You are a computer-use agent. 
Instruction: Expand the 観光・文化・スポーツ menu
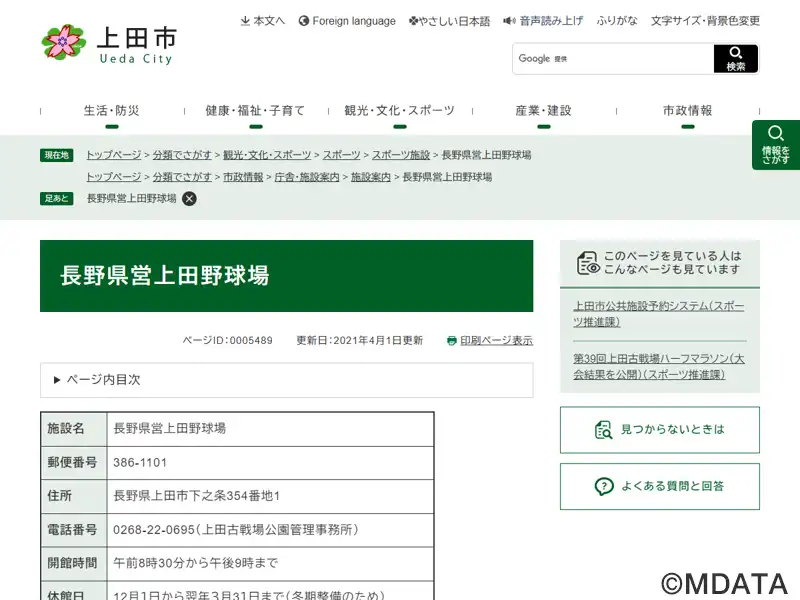tap(399, 111)
